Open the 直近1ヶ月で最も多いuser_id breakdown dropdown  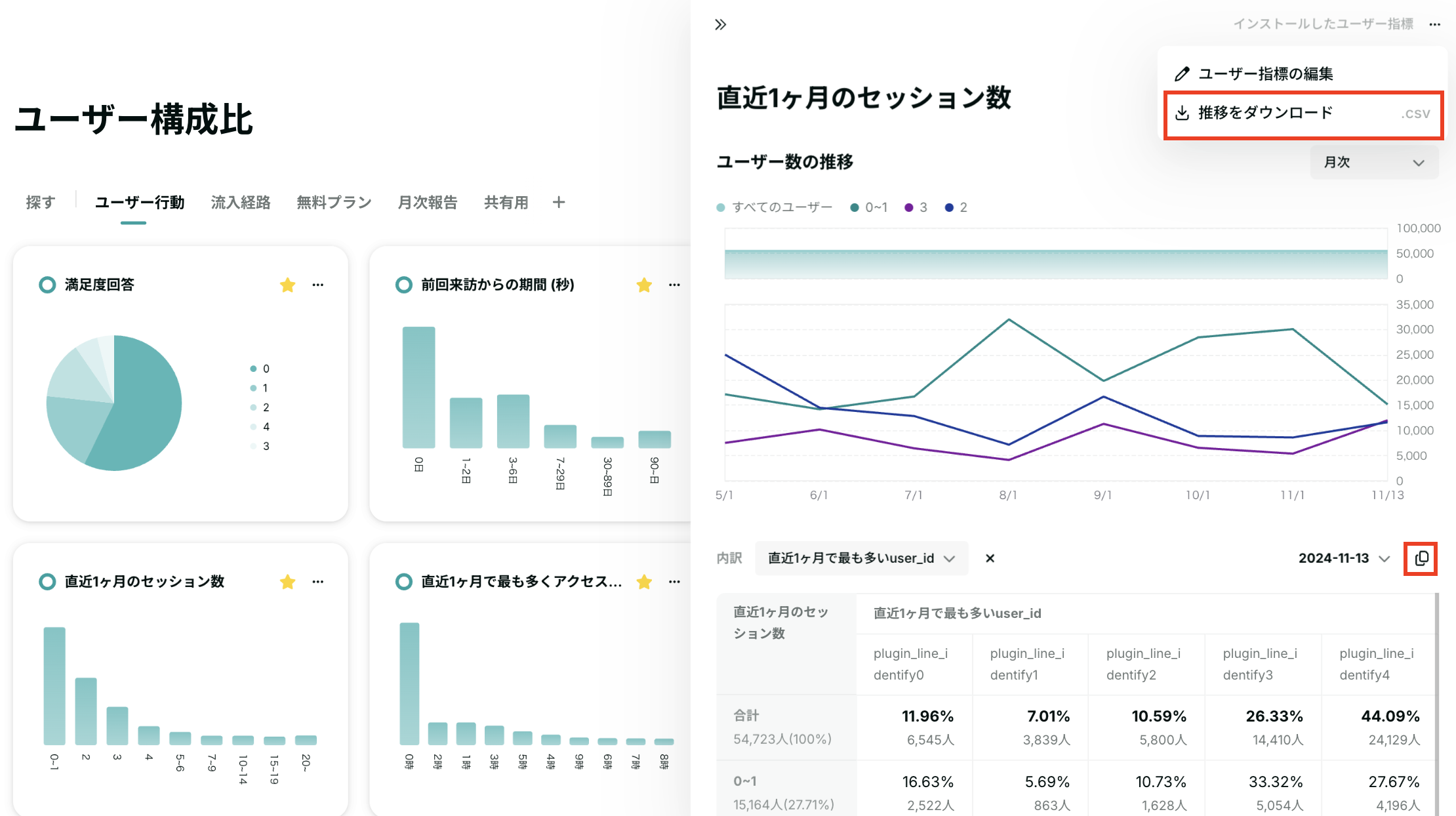click(861, 558)
